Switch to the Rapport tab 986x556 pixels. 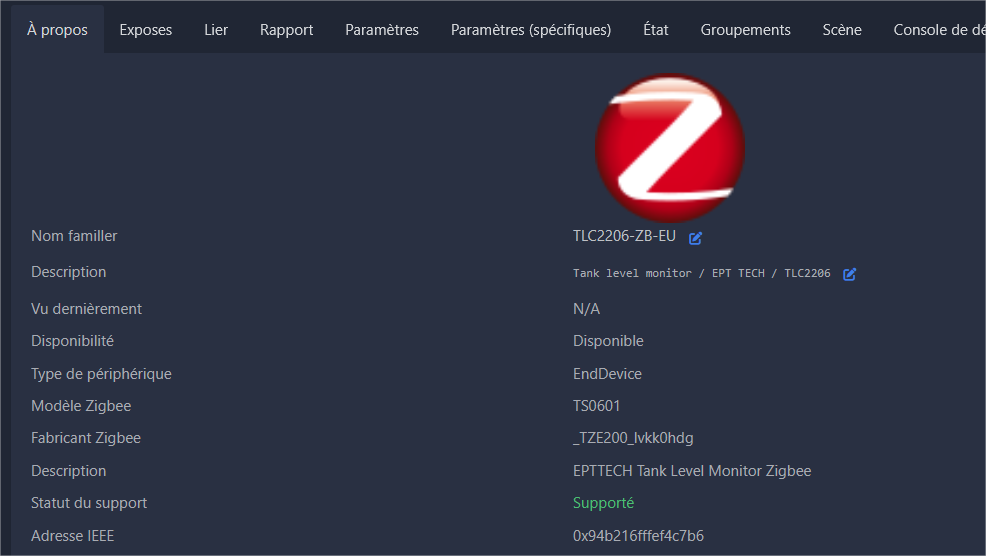point(286,30)
